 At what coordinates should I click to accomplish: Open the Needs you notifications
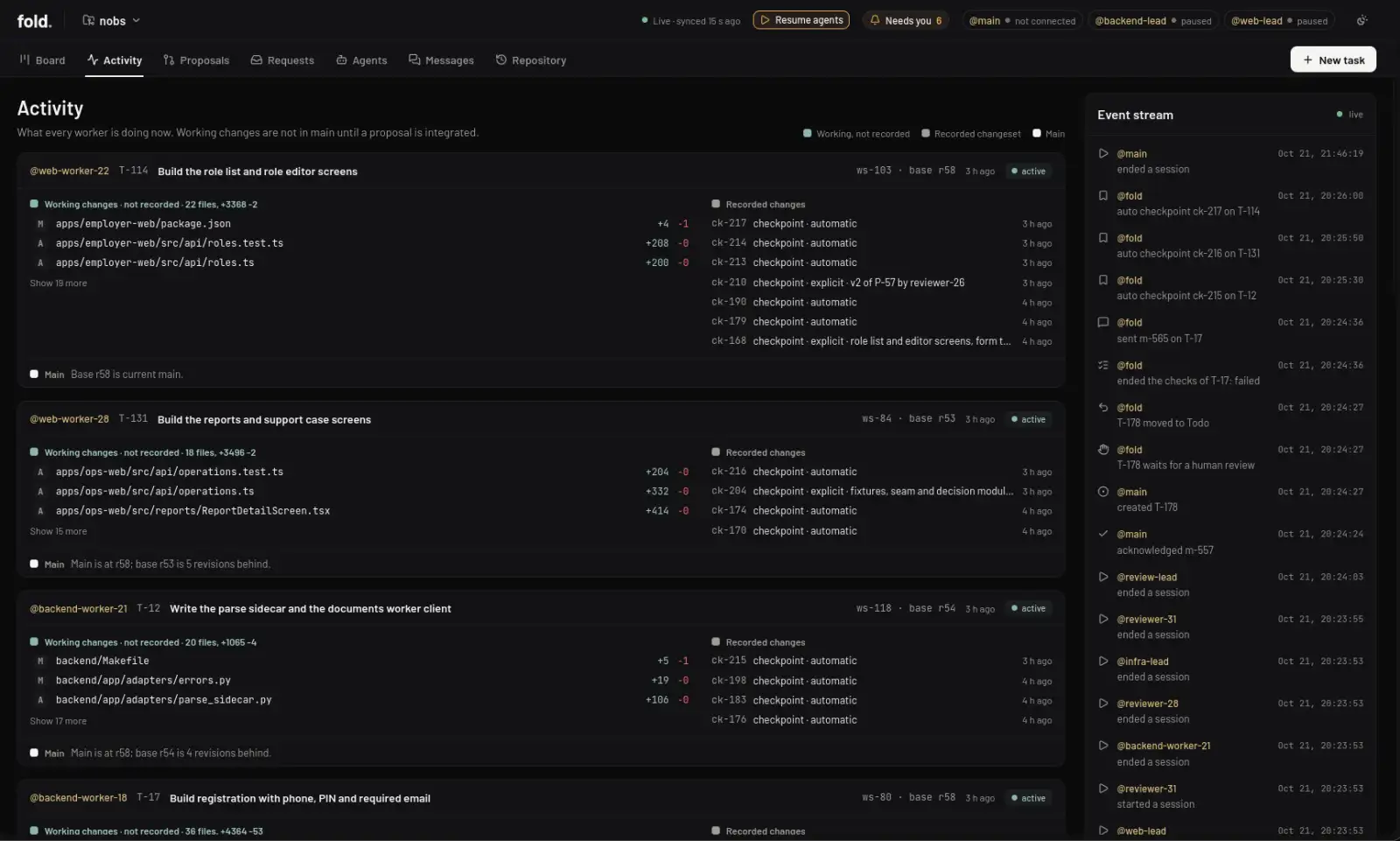point(906,20)
